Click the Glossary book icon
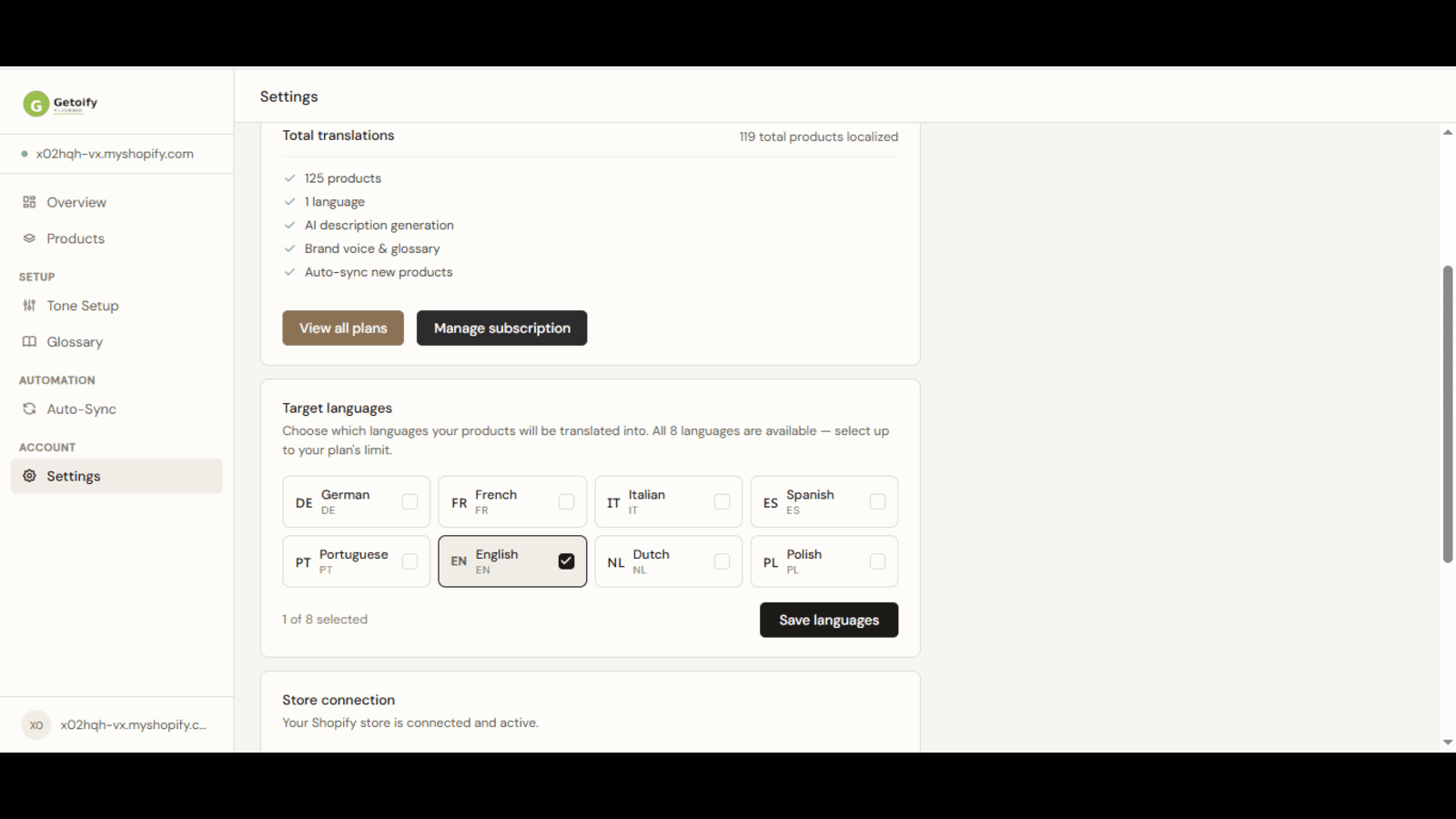 point(29,342)
